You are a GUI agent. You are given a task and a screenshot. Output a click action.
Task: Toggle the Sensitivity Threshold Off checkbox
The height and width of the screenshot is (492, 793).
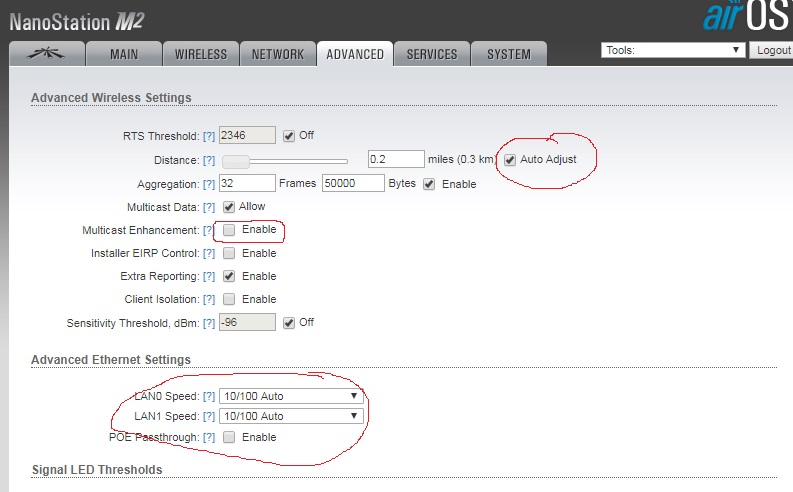coord(289,323)
